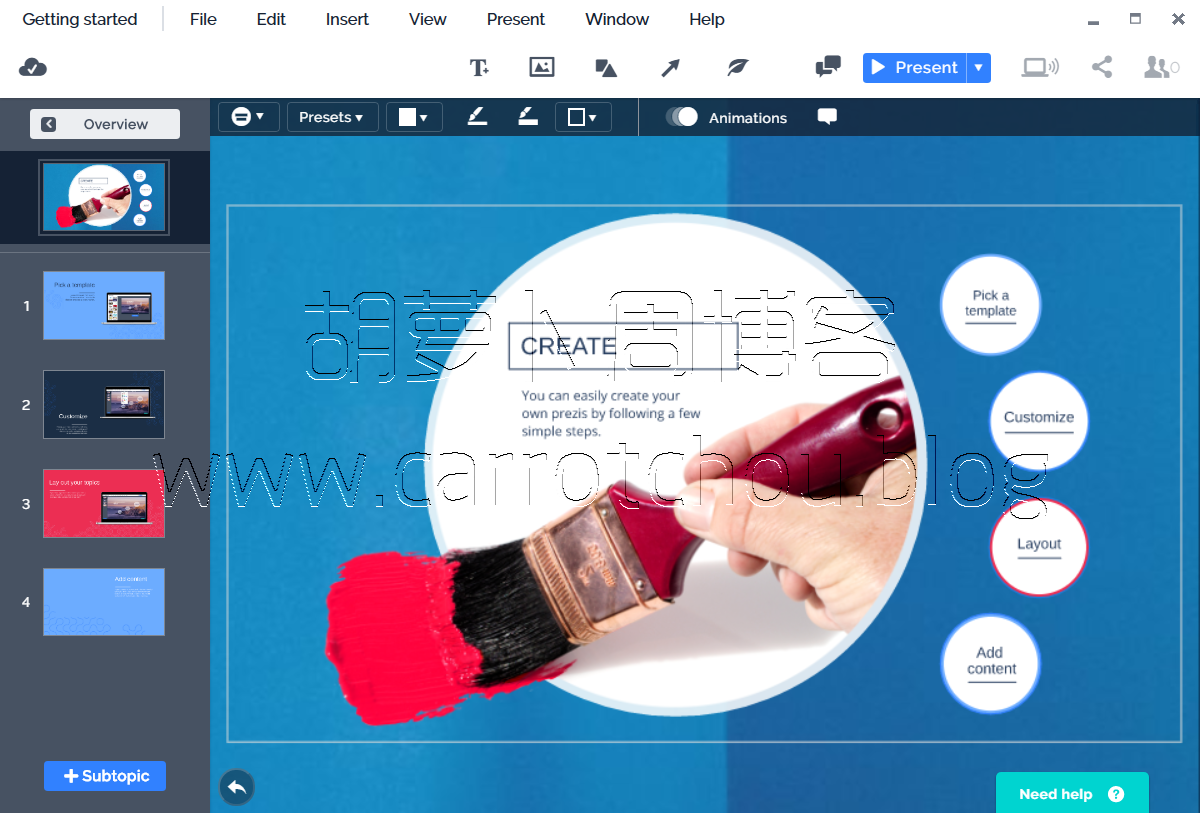Click the laptop broadcast icon beside Present
Screen dimensions: 1200x813
[1040, 67]
